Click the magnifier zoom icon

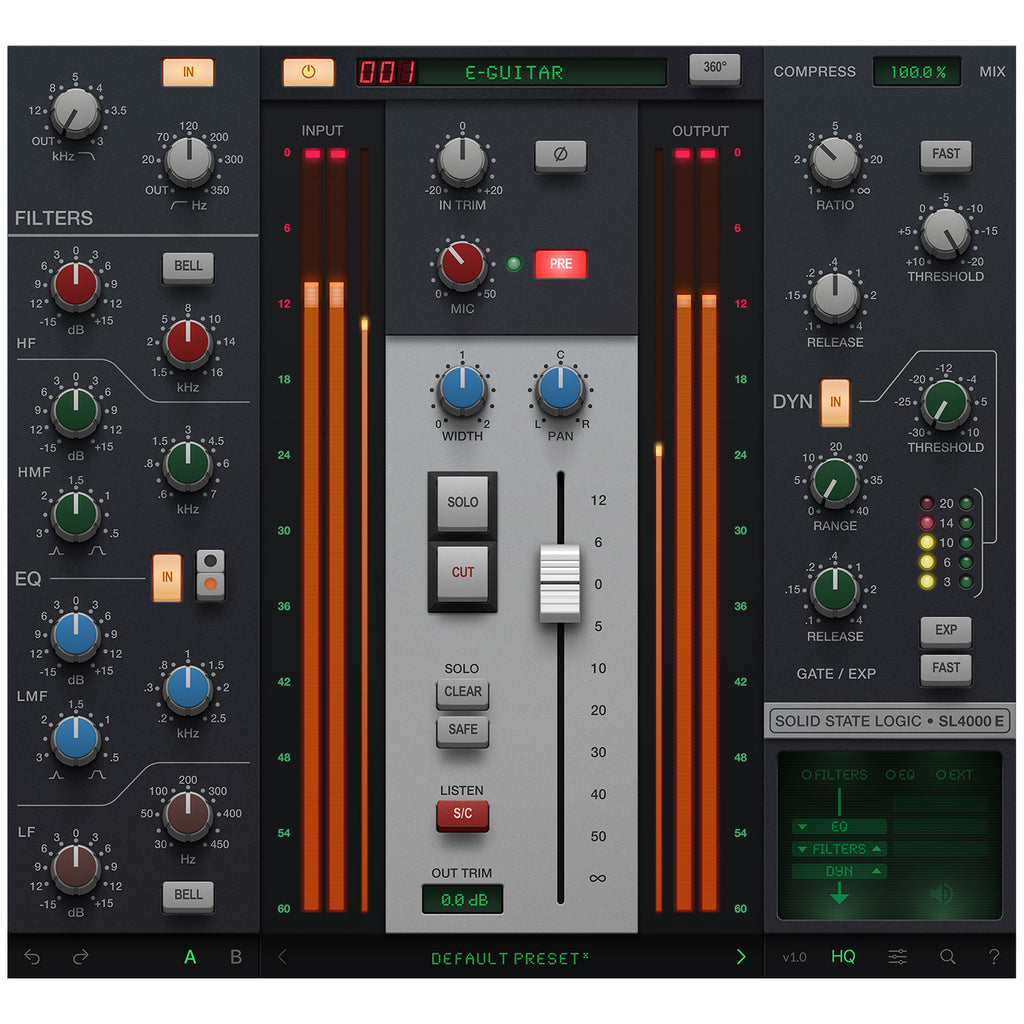pos(948,957)
